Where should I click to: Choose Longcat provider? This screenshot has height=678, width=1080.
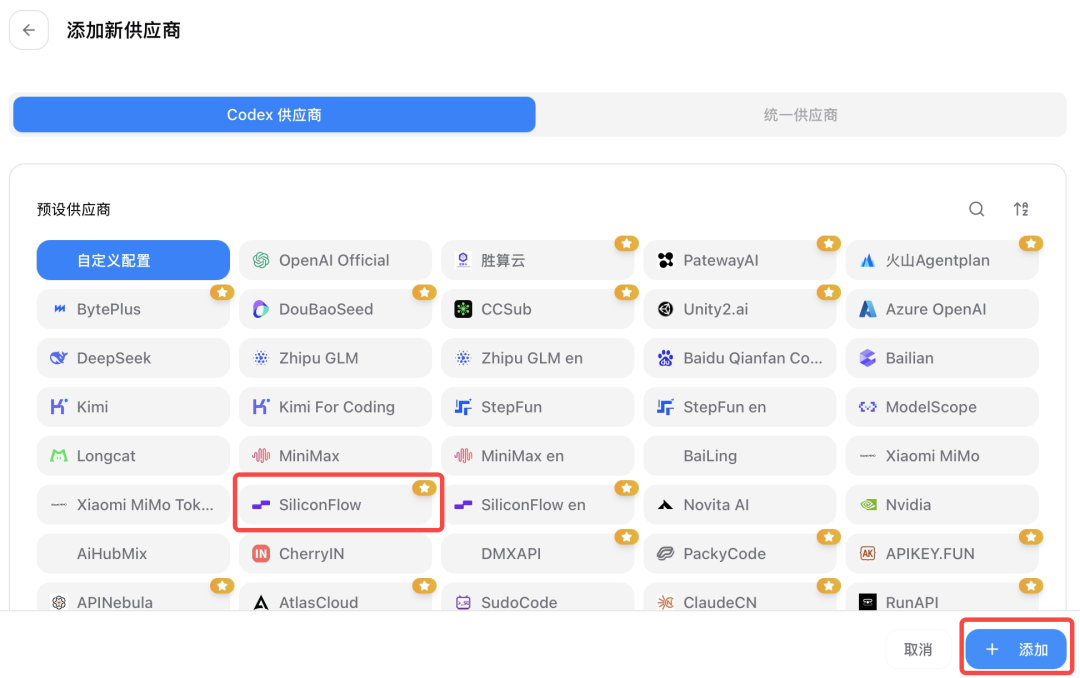133,456
